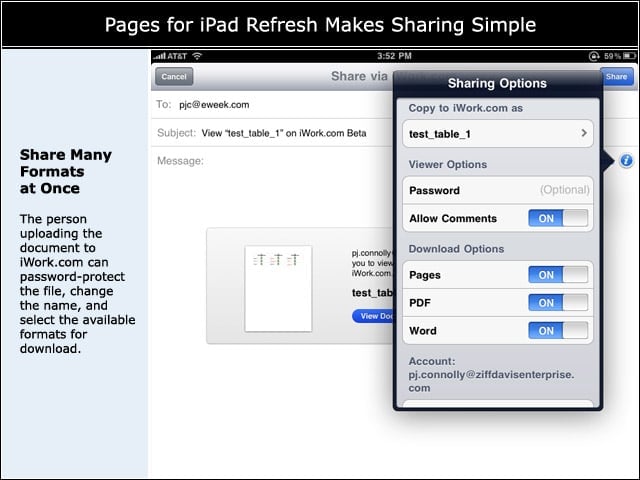Tap the View Document button in preview

pos(372,316)
